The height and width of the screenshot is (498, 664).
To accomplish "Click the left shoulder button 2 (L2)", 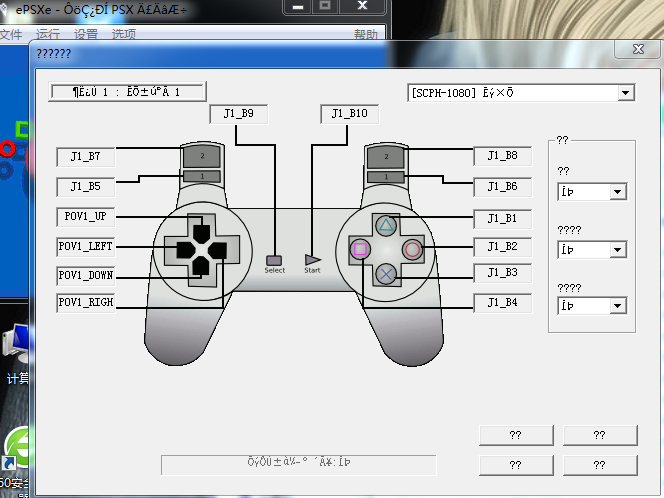I will pyautogui.click(x=202, y=156).
